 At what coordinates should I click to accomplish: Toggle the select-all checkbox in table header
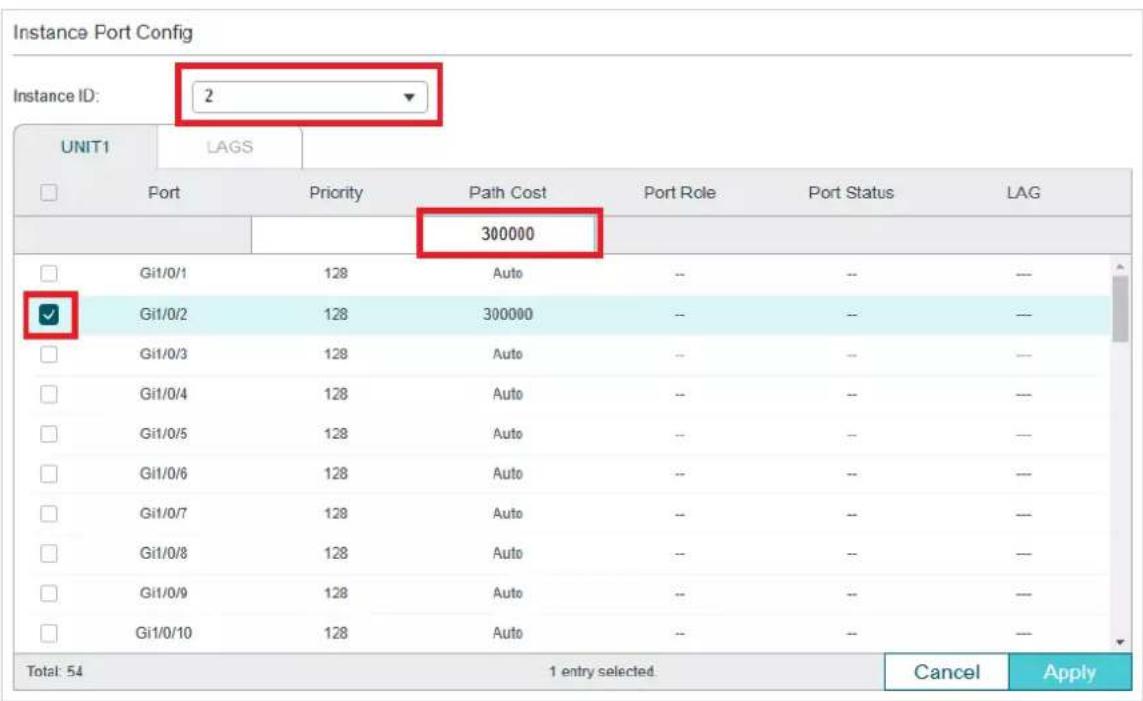[x=49, y=192]
